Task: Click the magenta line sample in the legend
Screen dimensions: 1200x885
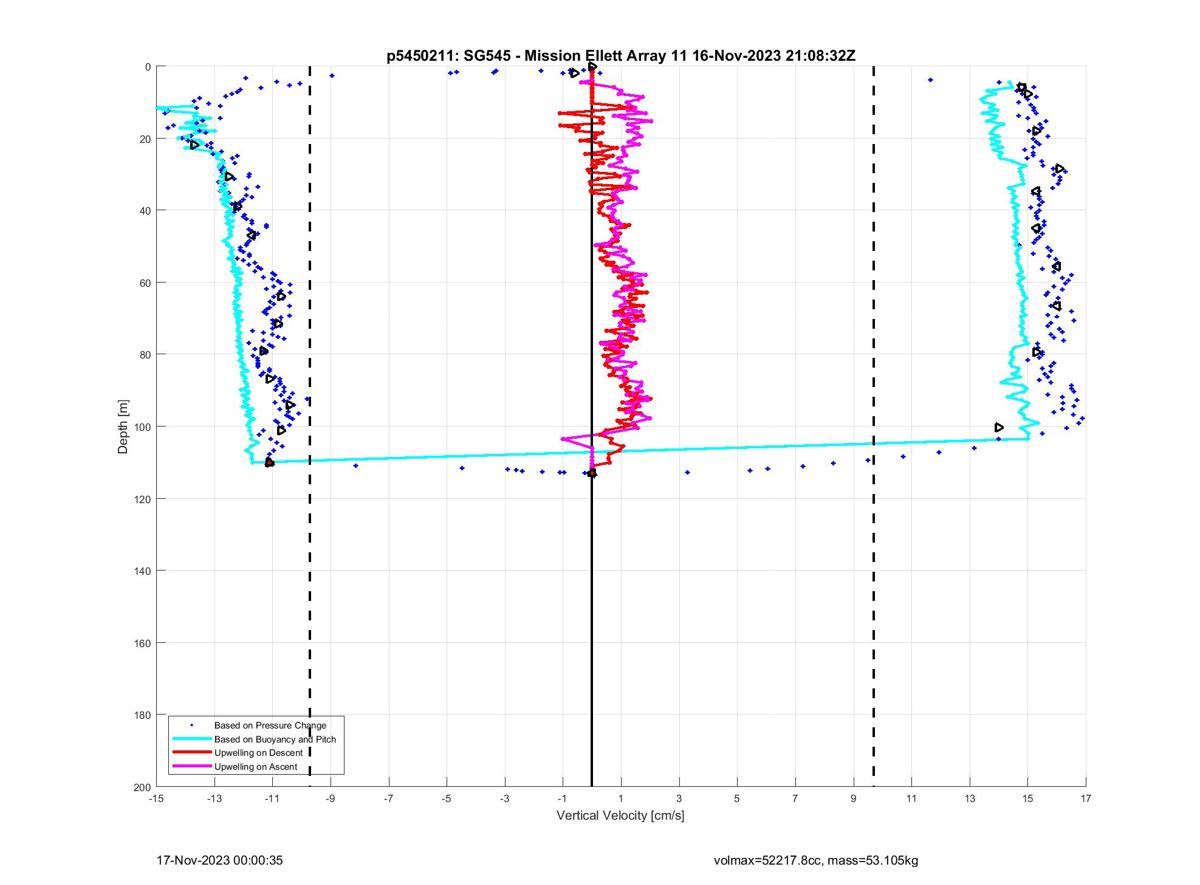Action: pyautogui.click(x=191, y=767)
